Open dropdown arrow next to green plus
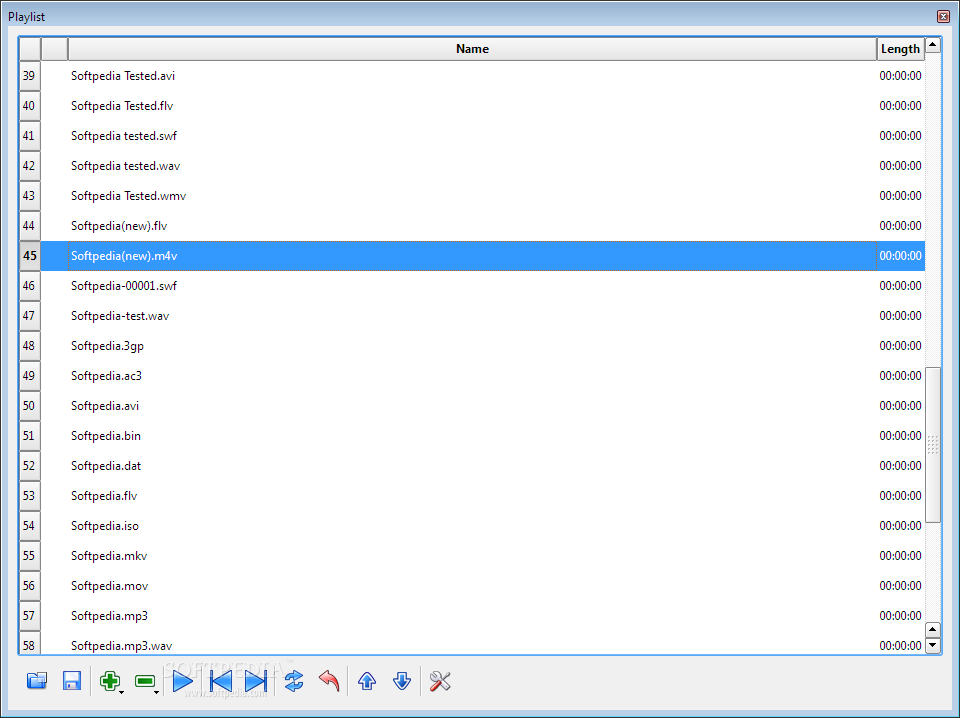The width and height of the screenshot is (960, 718). pos(122,692)
